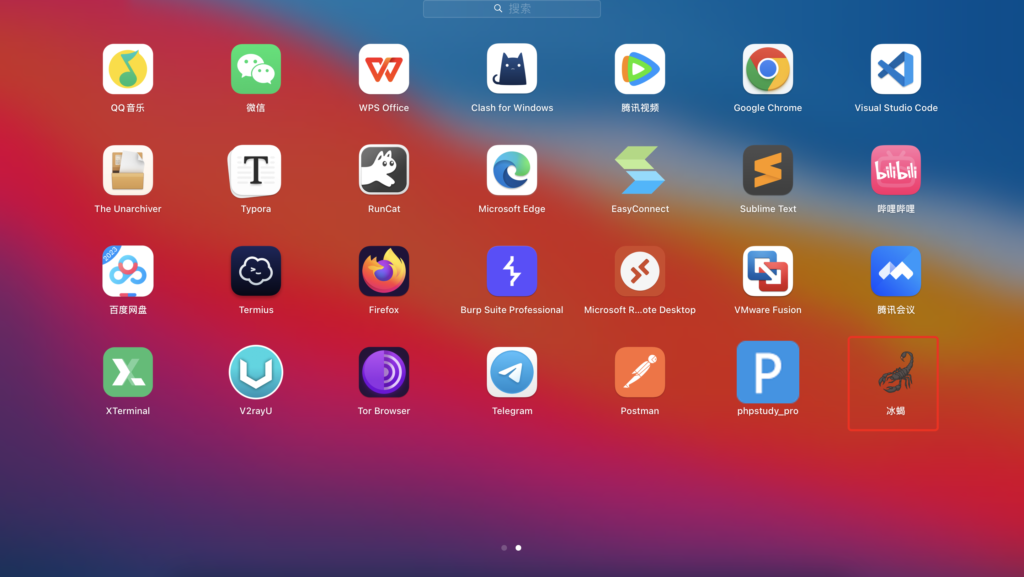Open Microsoft Edge

click(x=512, y=170)
